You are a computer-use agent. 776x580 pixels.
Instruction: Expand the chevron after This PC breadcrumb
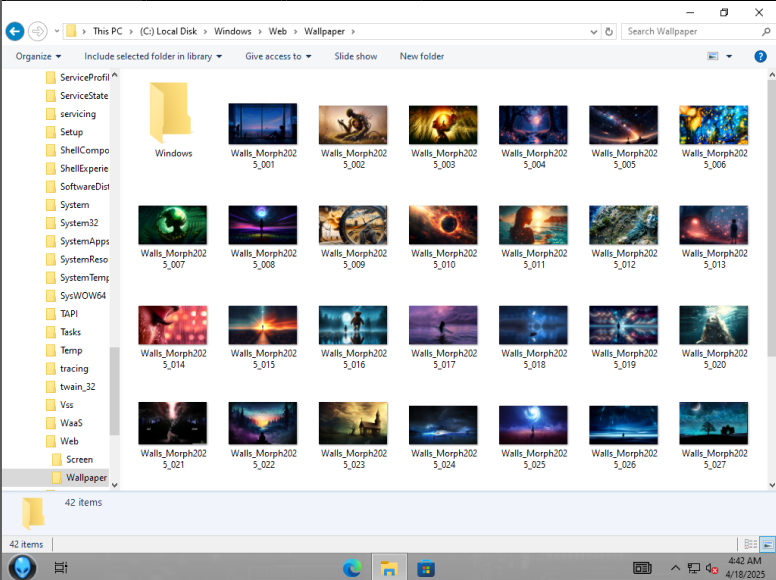[131, 32]
